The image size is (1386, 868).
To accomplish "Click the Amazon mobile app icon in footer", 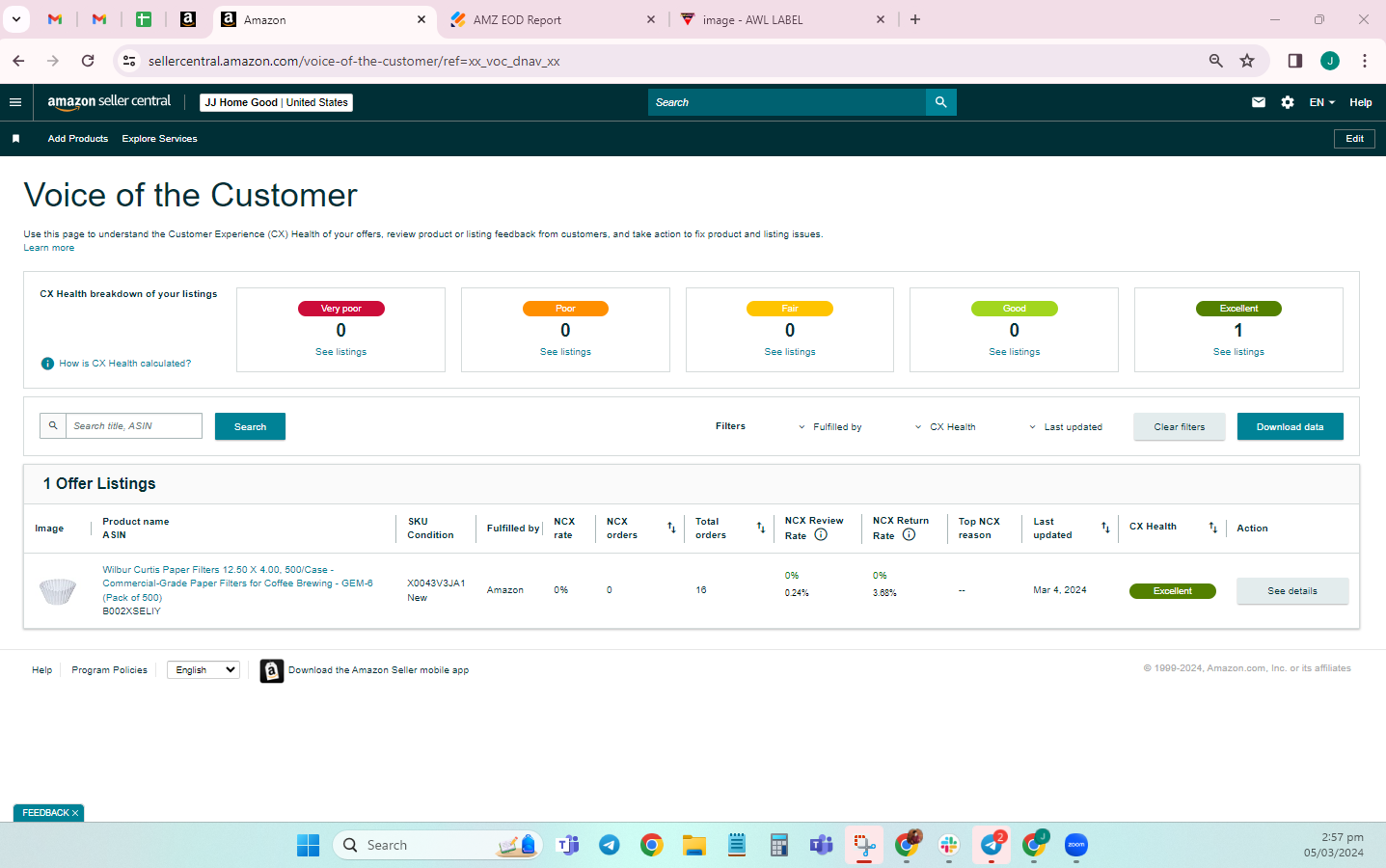I will 272,670.
